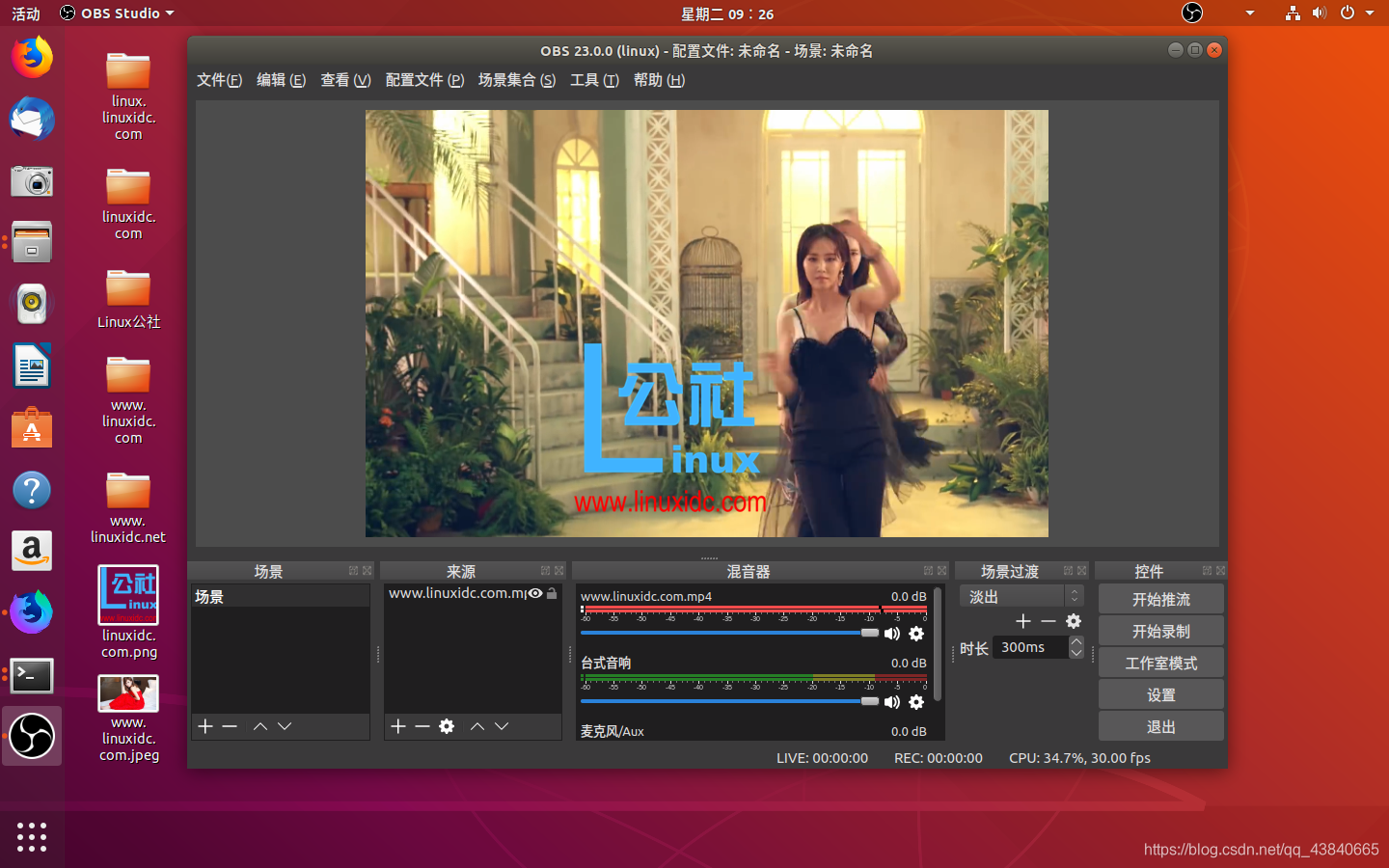Select the Linux公社 desktop folder
Image resolution: width=1389 pixels, height=868 pixels.
pyautogui.click(x=128, y=299)
